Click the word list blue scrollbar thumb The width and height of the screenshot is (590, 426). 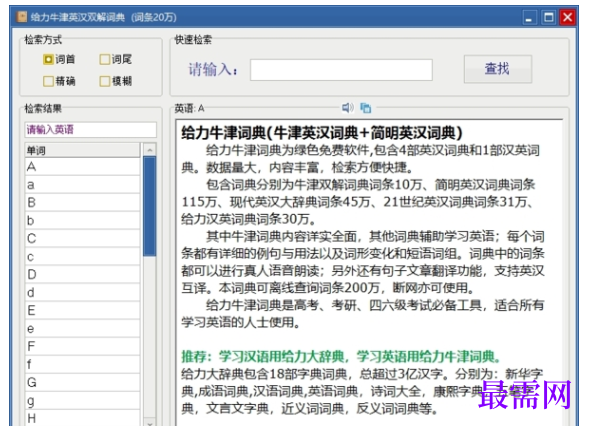pos(150,207)
